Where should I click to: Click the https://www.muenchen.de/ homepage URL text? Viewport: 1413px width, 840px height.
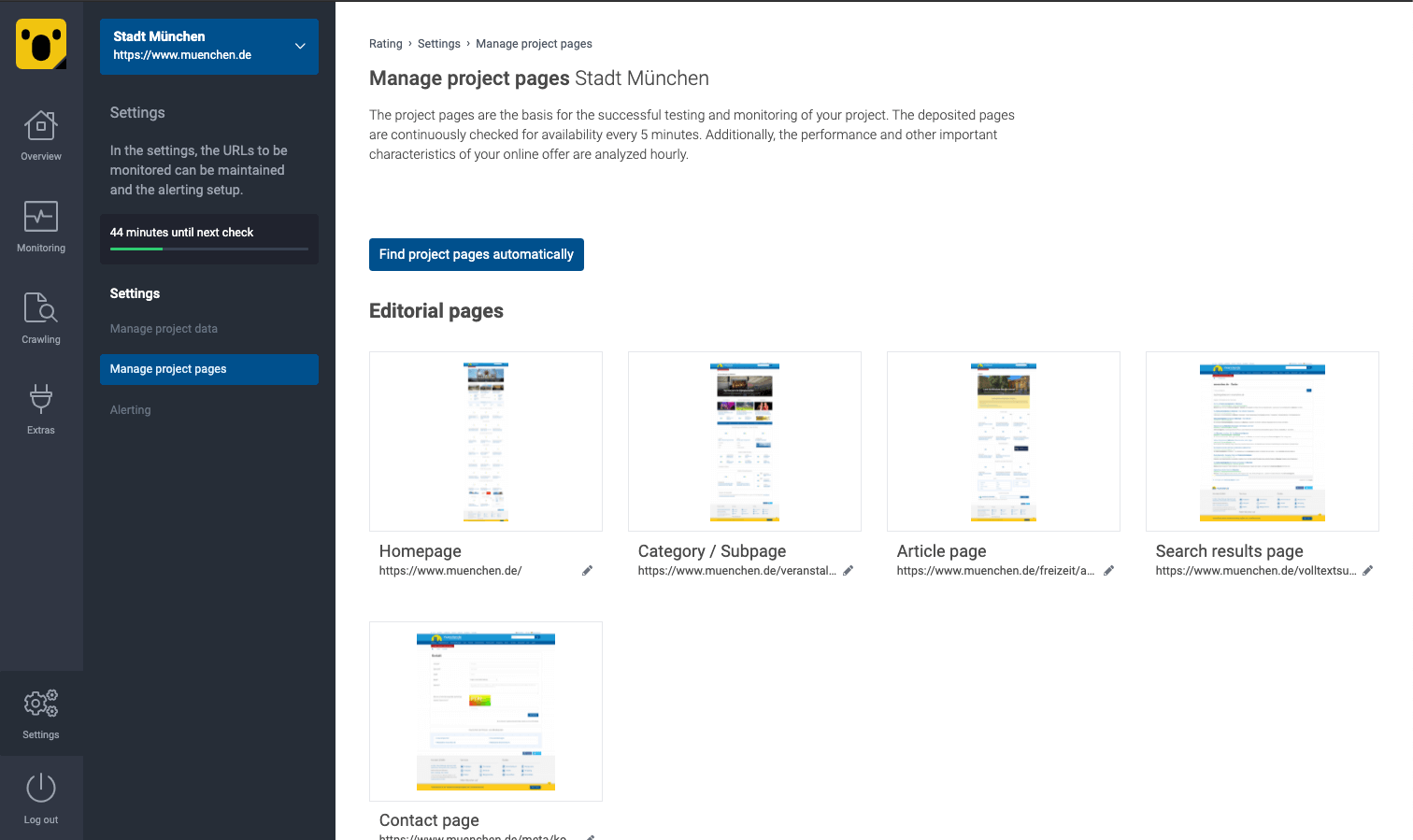(450, 571)
